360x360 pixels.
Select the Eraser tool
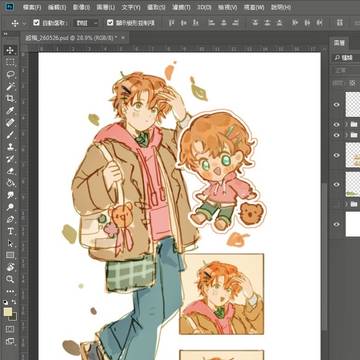click(x=10, y=171)
